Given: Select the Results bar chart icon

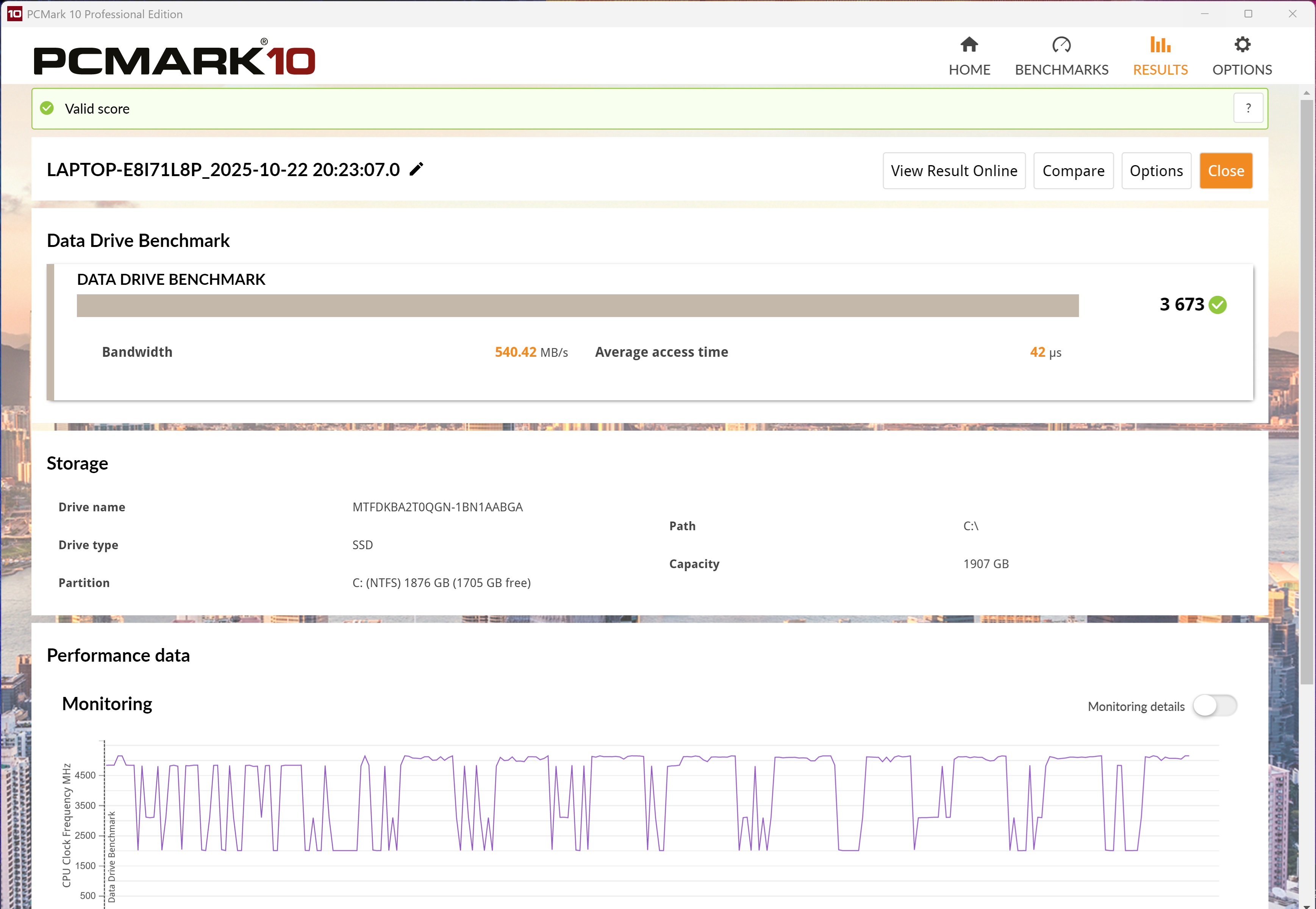Looking at the screenshot, I should tap(1160, 45).
